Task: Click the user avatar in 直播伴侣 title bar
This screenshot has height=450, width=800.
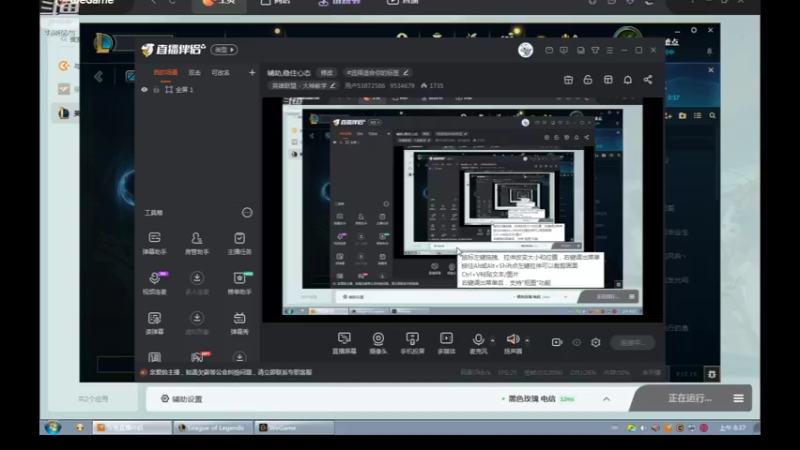Action: pos(526,50)
